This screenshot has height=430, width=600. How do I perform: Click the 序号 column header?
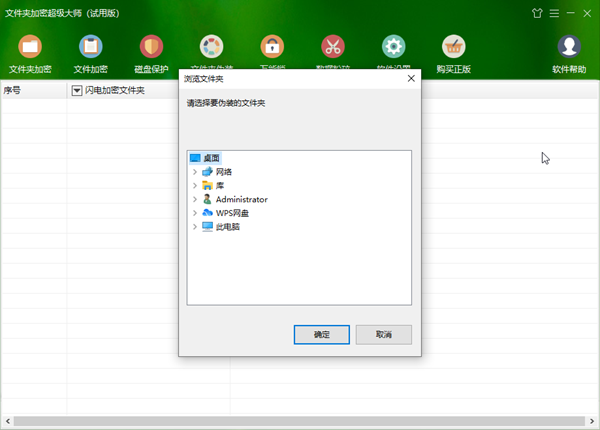34,91
